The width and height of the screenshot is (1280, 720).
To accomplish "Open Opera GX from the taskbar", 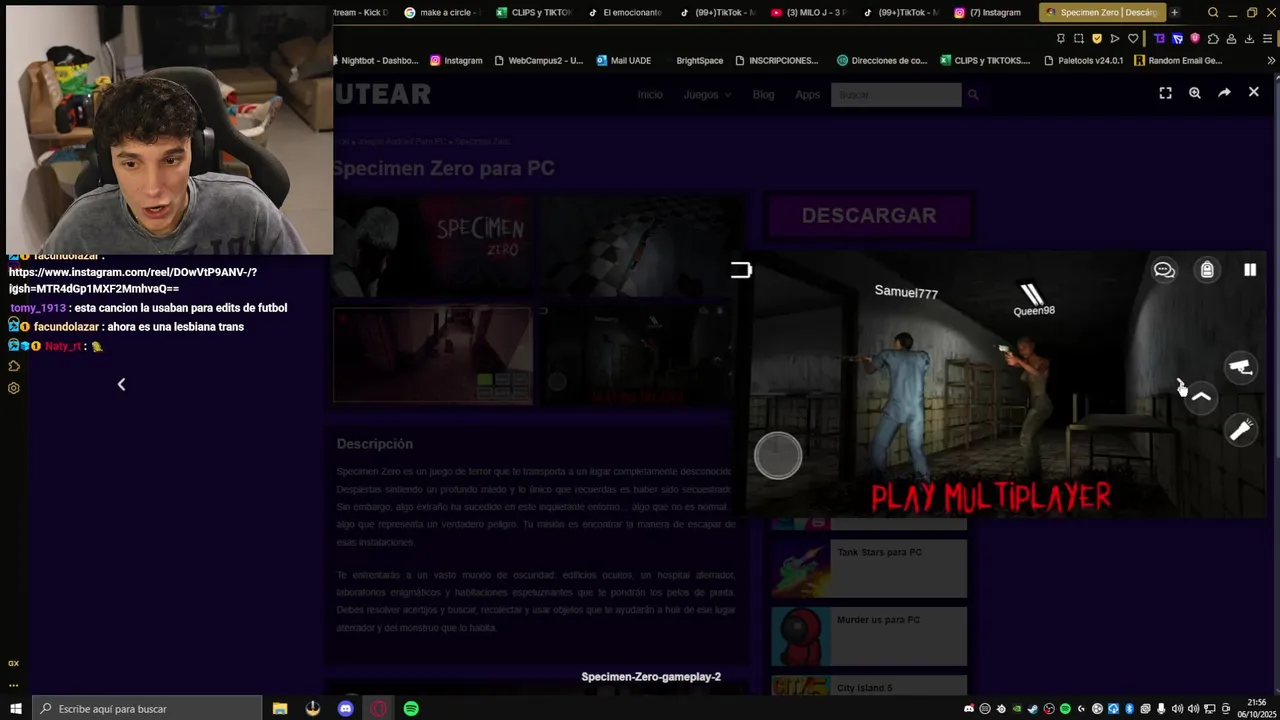I will (x=378, y=708).
